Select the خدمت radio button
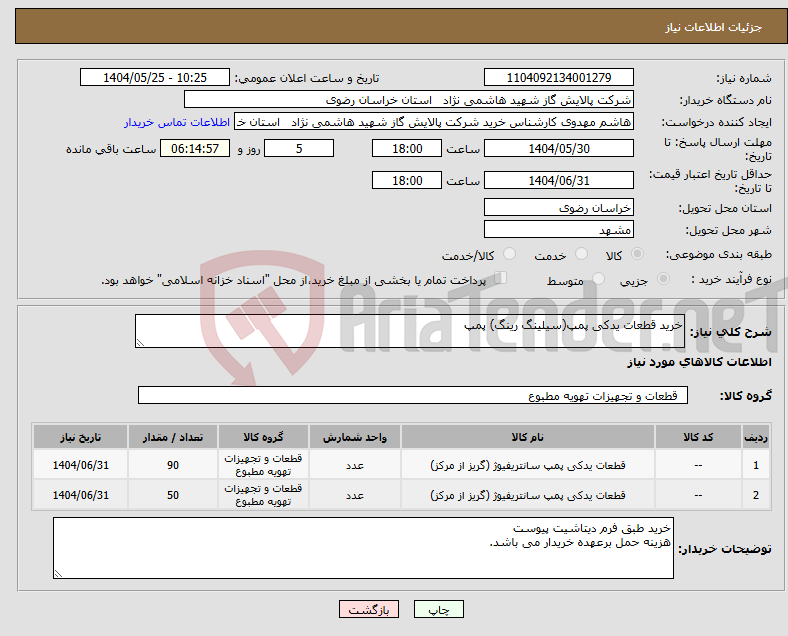The height and width of the screenshot is (636, 788). tap(581, 254)
